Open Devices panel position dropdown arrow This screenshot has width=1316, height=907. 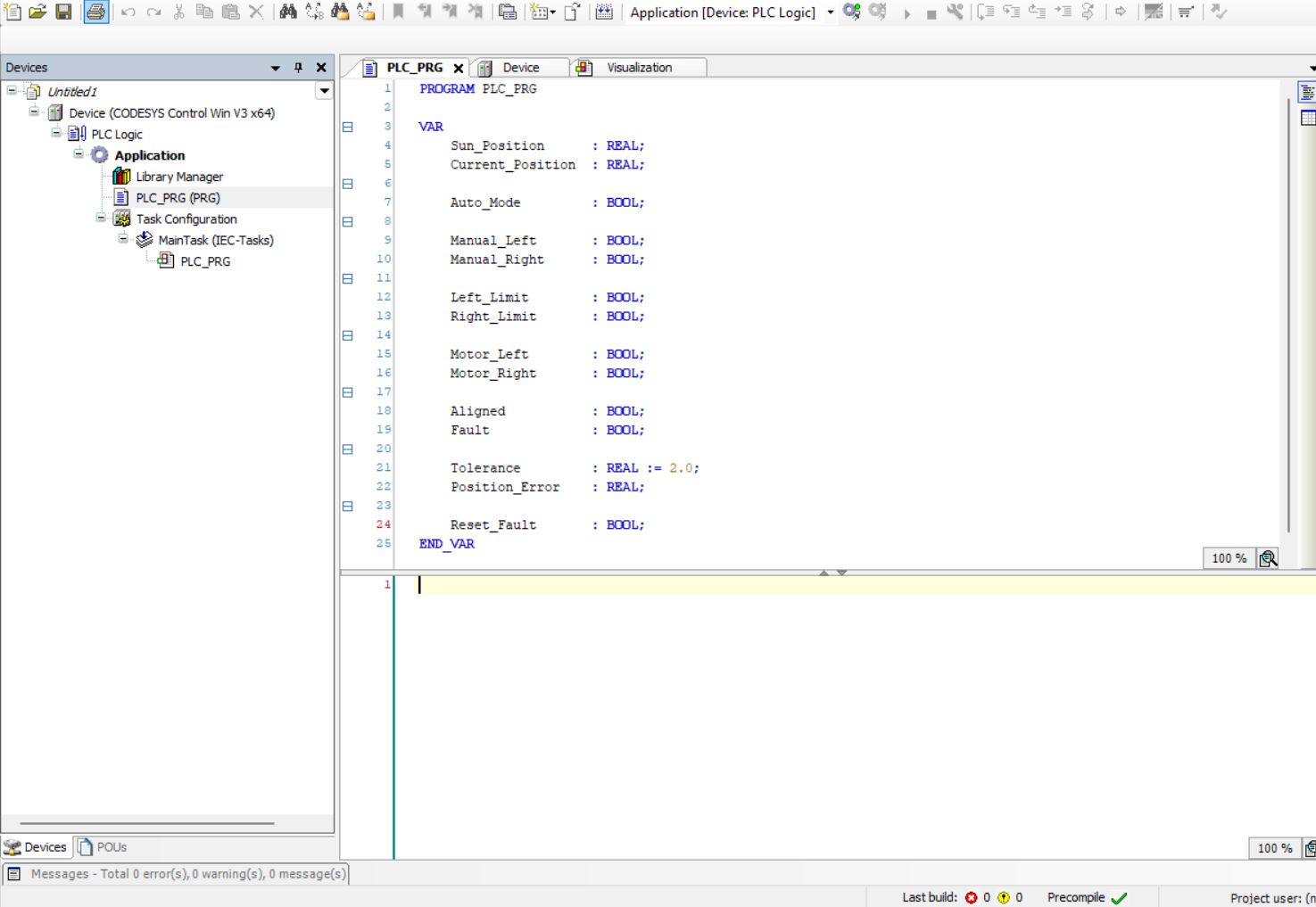[x=275, y=68]
